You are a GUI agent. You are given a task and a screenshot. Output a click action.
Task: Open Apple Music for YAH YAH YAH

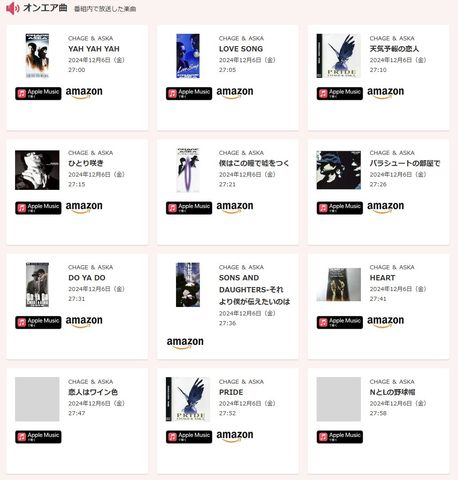tap(38, 93)
